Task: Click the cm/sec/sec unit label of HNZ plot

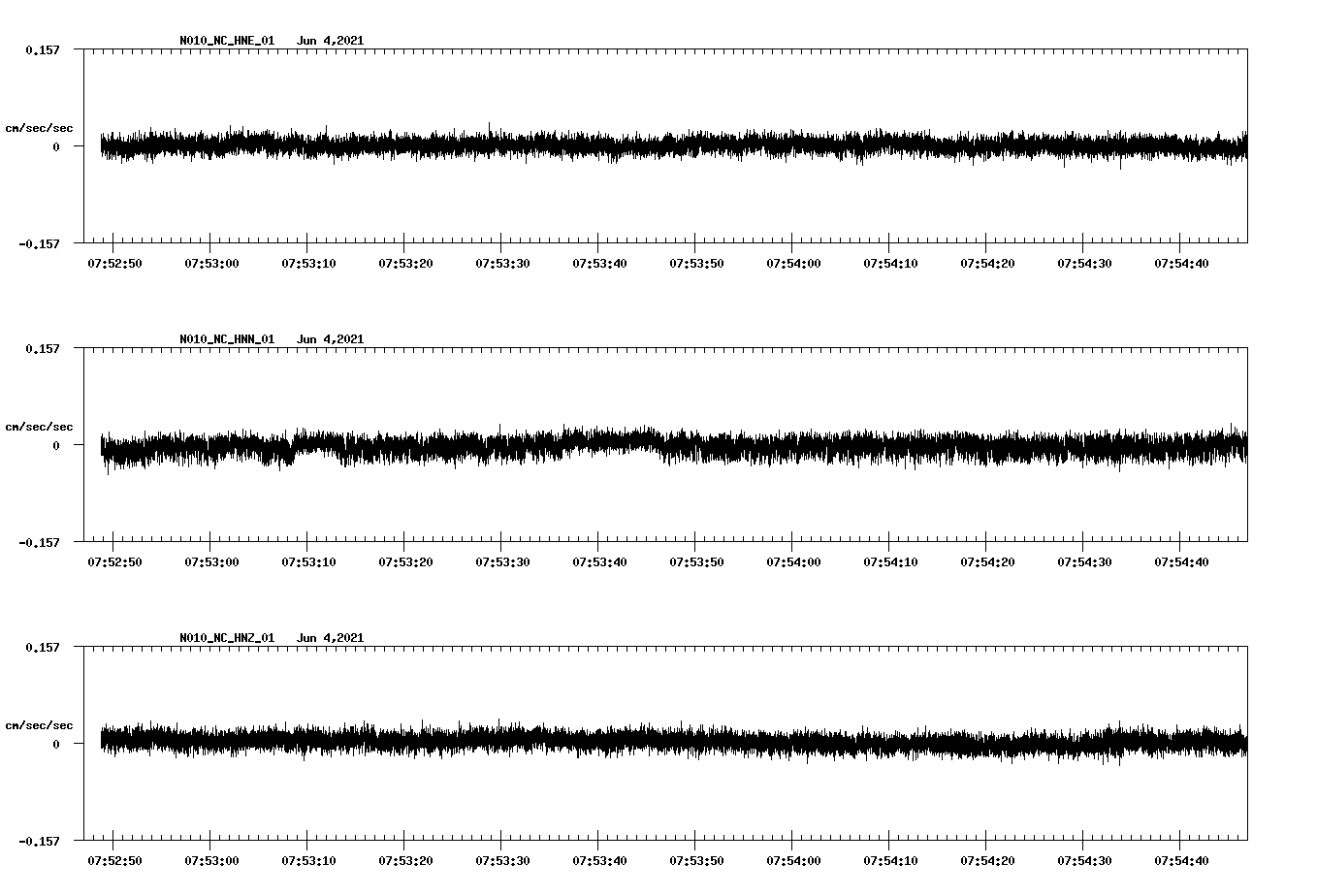Action: [40, 725]
